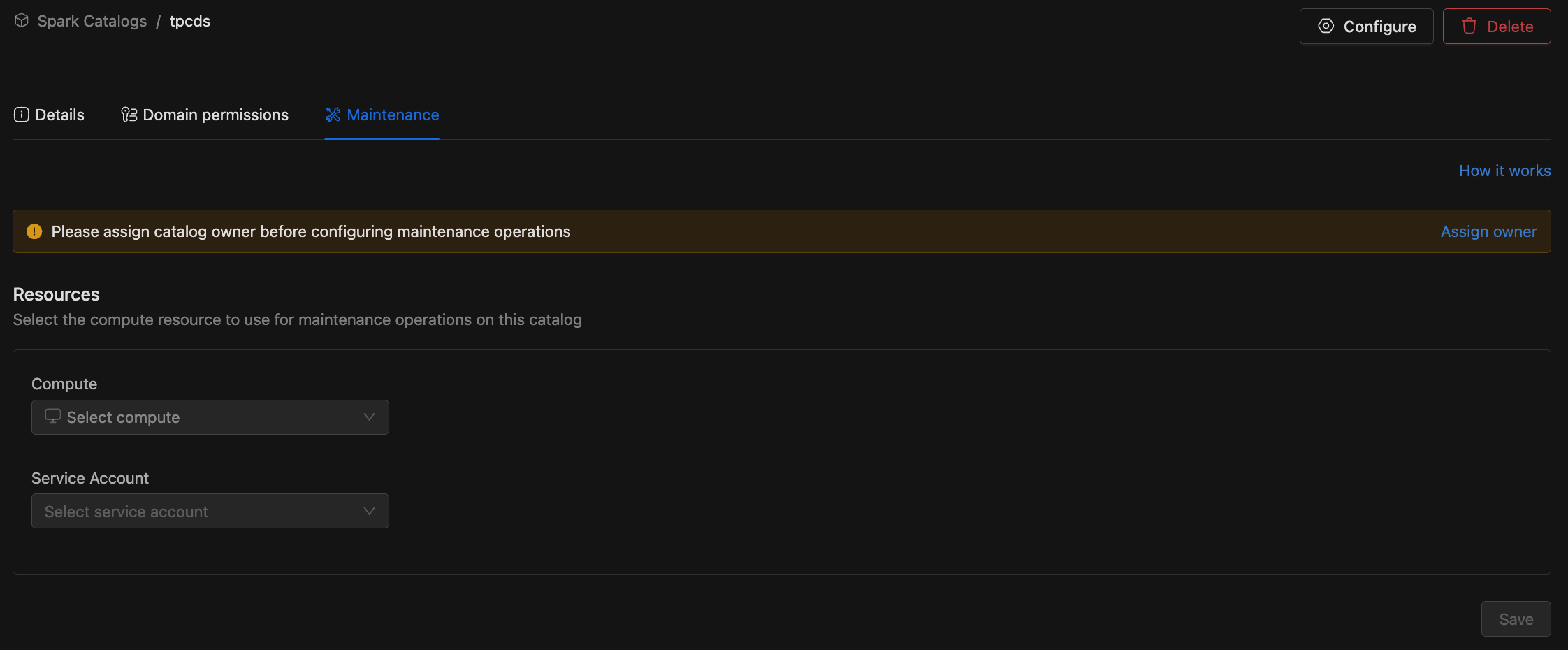Viewport: 1568px width, 650px height.
Task: Click the monitor icon in the Compute field
Action: [x=52, y=417]
